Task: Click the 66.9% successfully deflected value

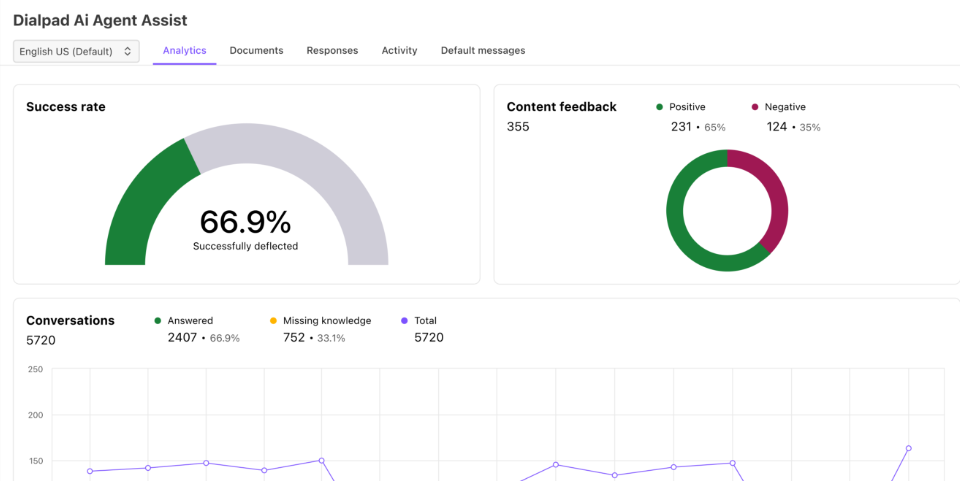Action: point(245,222)
